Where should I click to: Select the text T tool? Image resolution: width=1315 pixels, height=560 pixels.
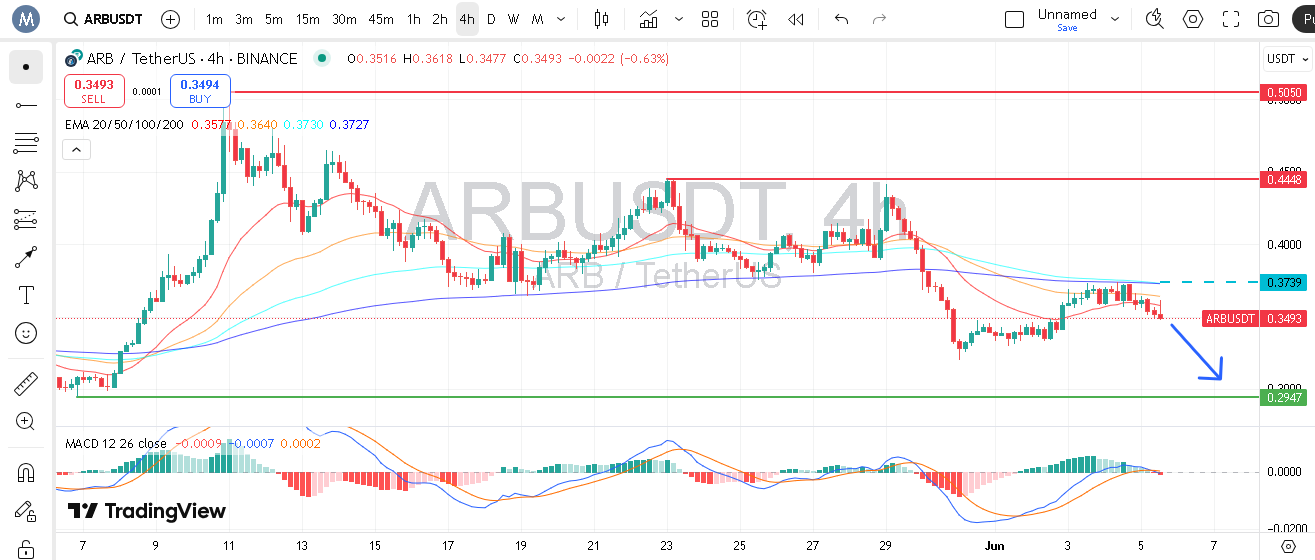click(26, 295)
